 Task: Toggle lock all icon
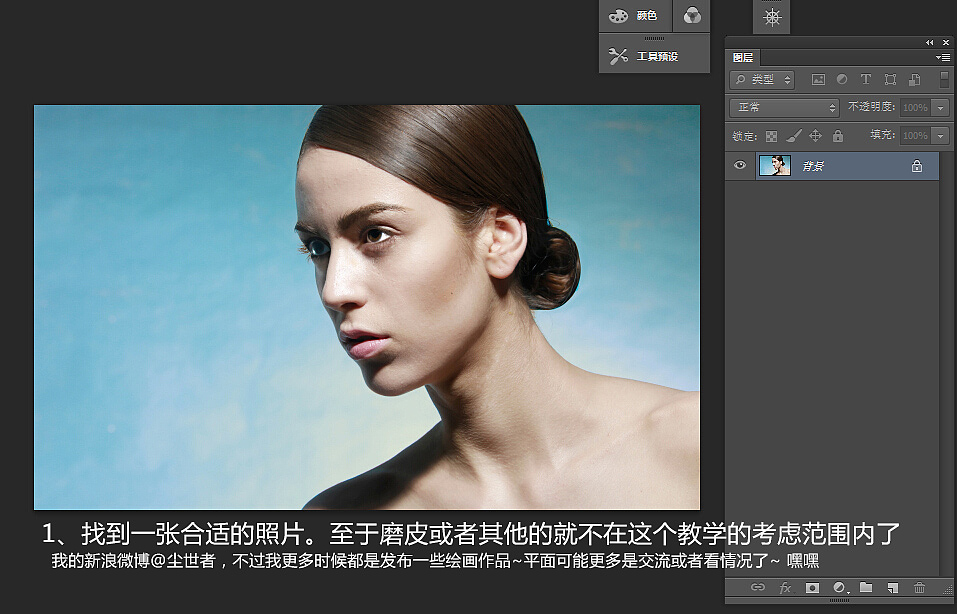click(x=838, y=135)
